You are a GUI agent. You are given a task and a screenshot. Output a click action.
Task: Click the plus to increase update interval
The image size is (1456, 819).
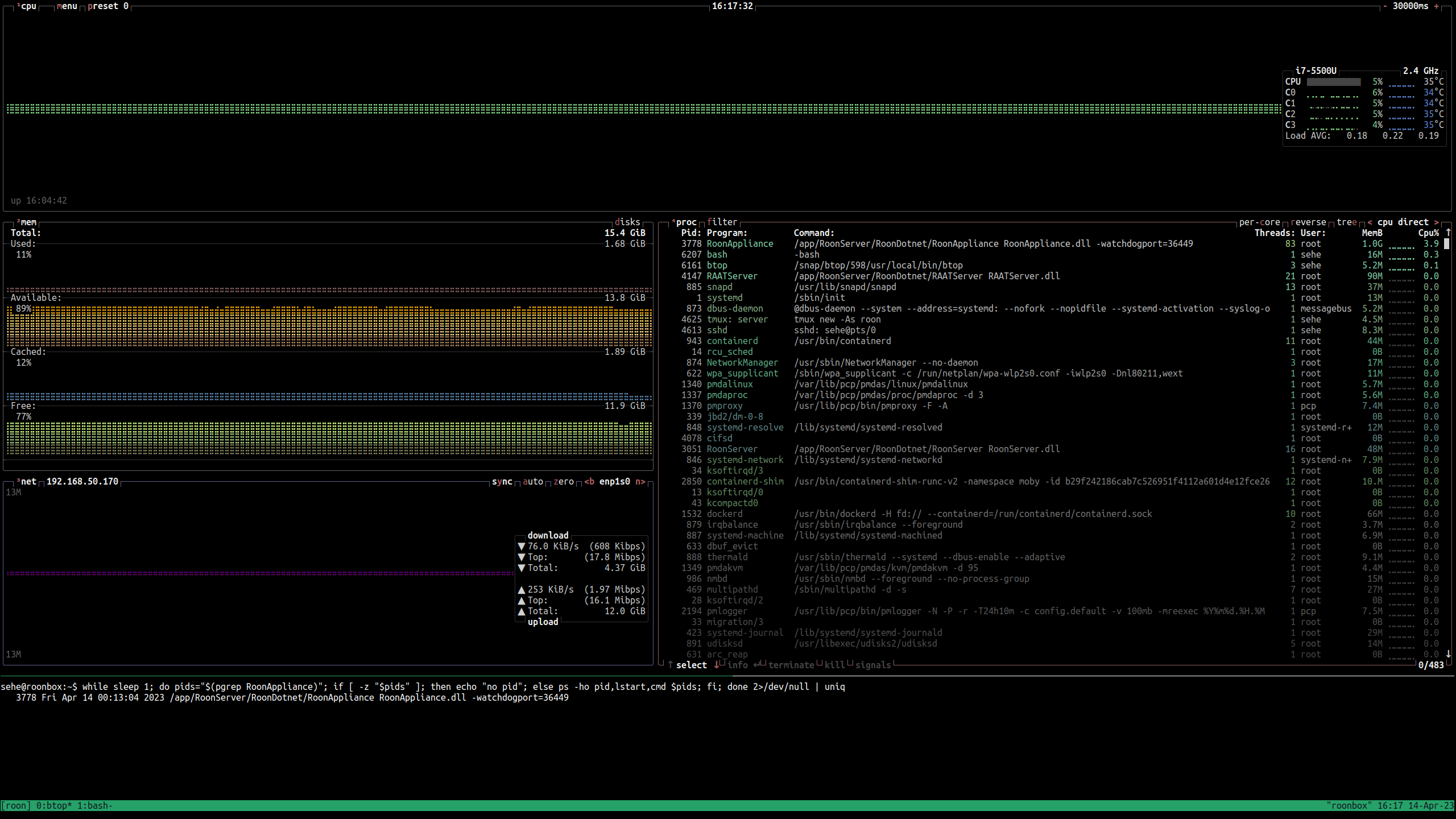point(1436,6)
